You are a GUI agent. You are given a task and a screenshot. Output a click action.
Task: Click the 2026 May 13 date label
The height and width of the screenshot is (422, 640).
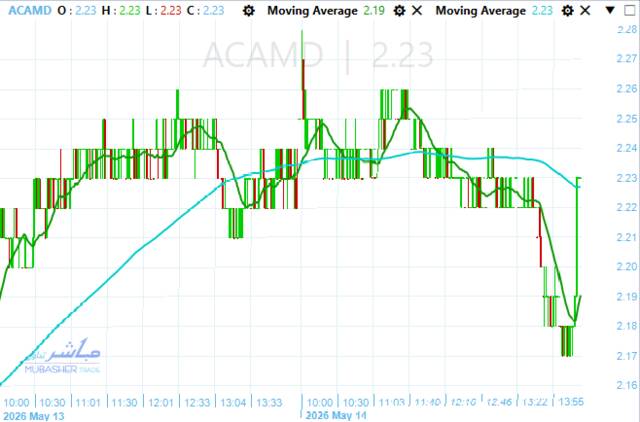34,416
